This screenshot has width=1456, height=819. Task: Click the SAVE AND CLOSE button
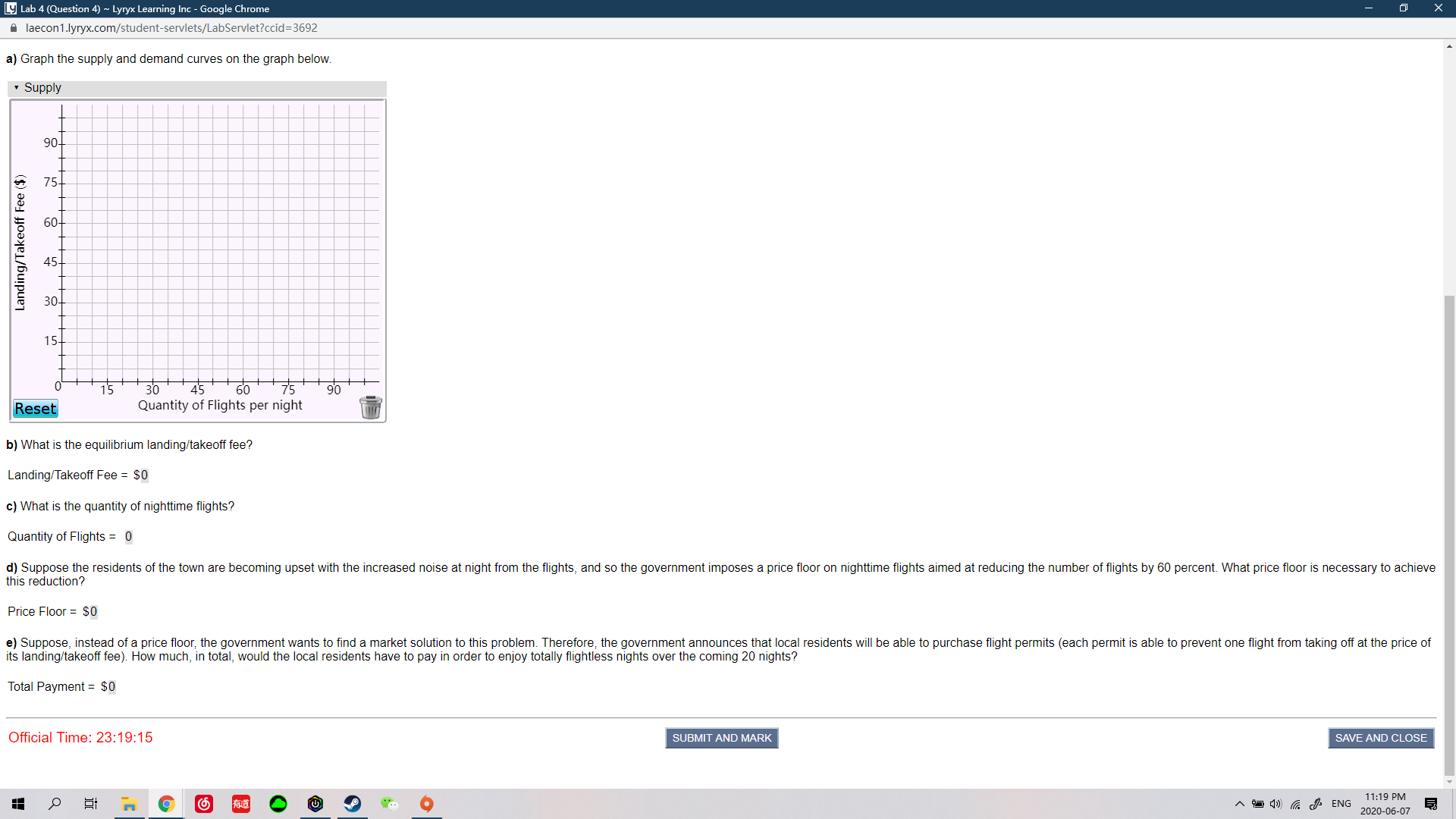pos(1380,738)
